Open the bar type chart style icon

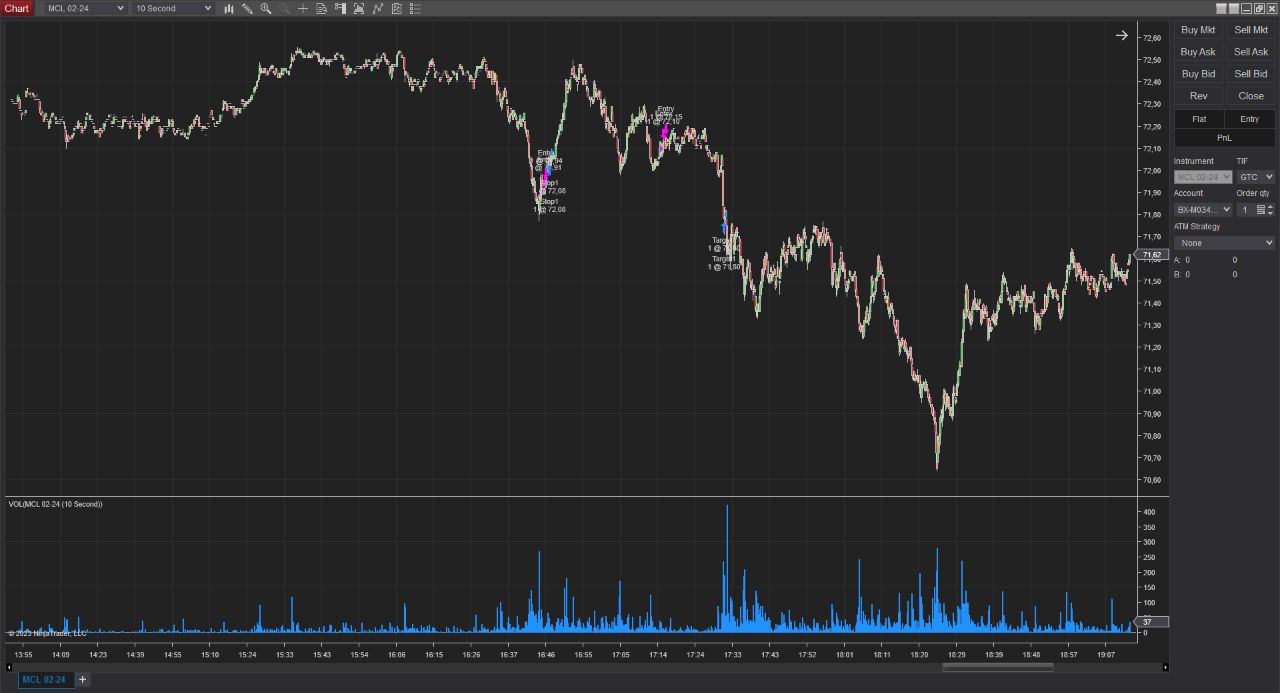229,8
